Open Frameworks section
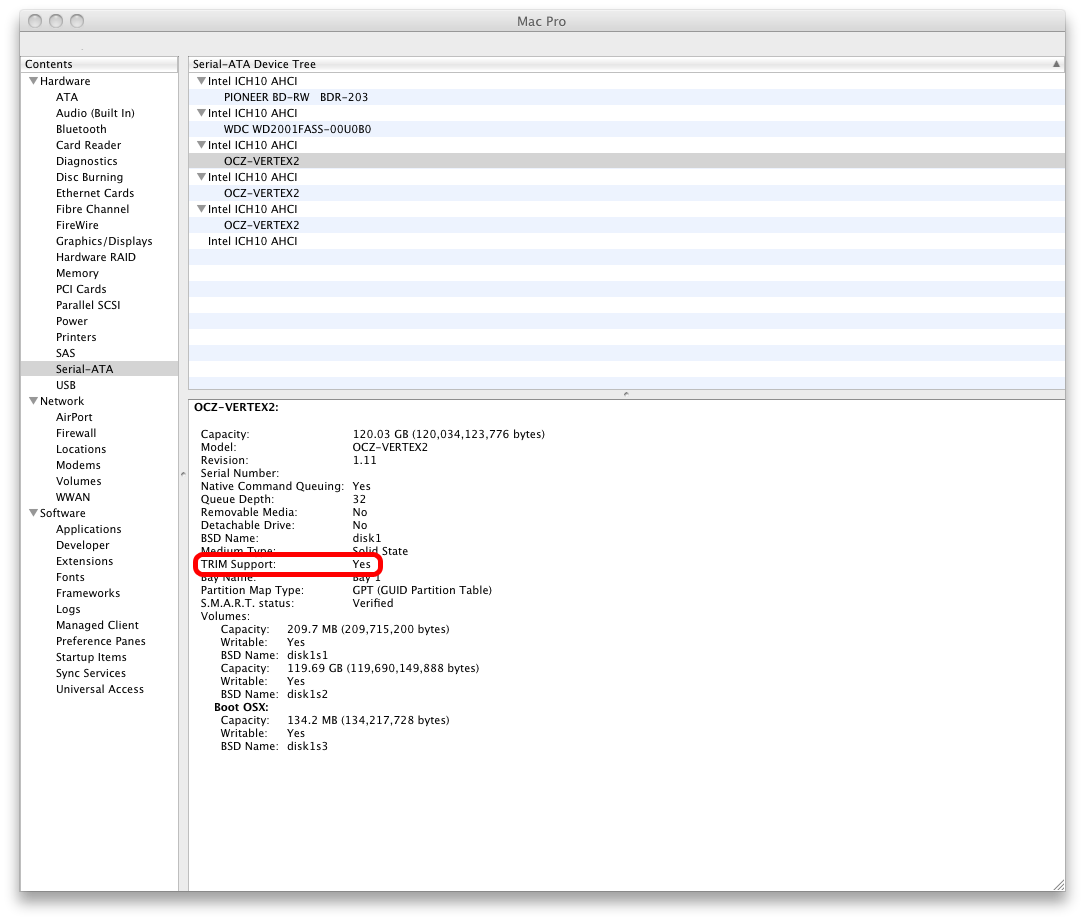The image size is (1085, 921). coord(88,593)
